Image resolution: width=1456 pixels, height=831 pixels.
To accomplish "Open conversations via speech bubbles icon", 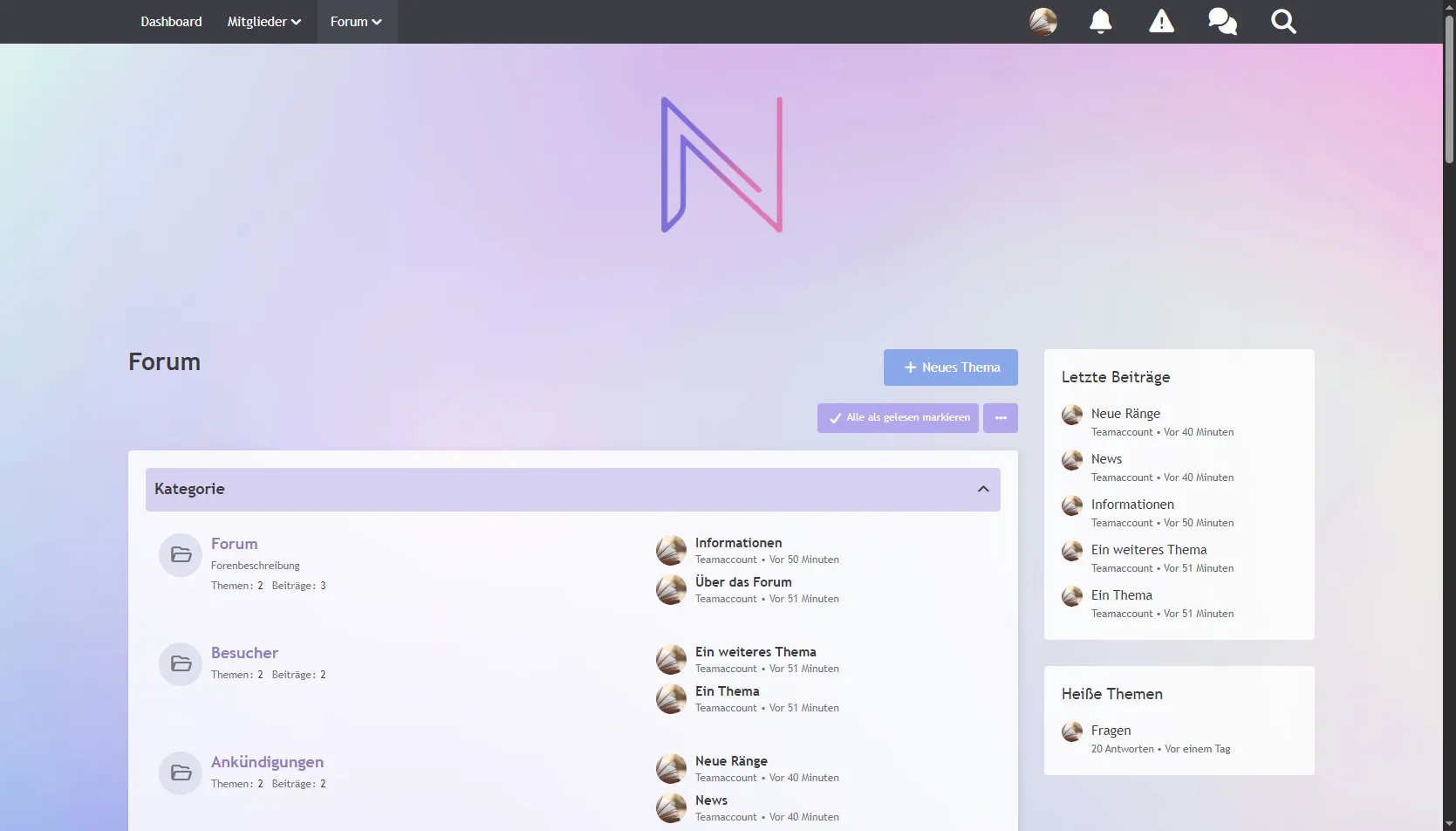I will (x=1222, y=21).
